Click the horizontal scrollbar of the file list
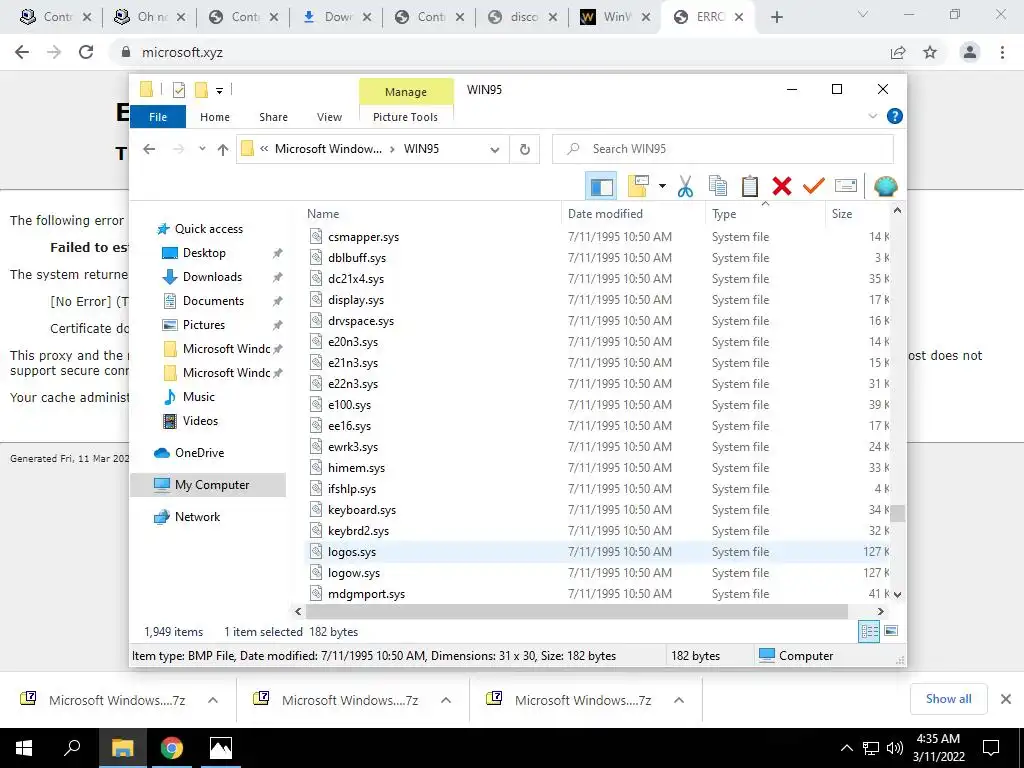This screenshot has height=768, width=1024. [x=576, y=611]
